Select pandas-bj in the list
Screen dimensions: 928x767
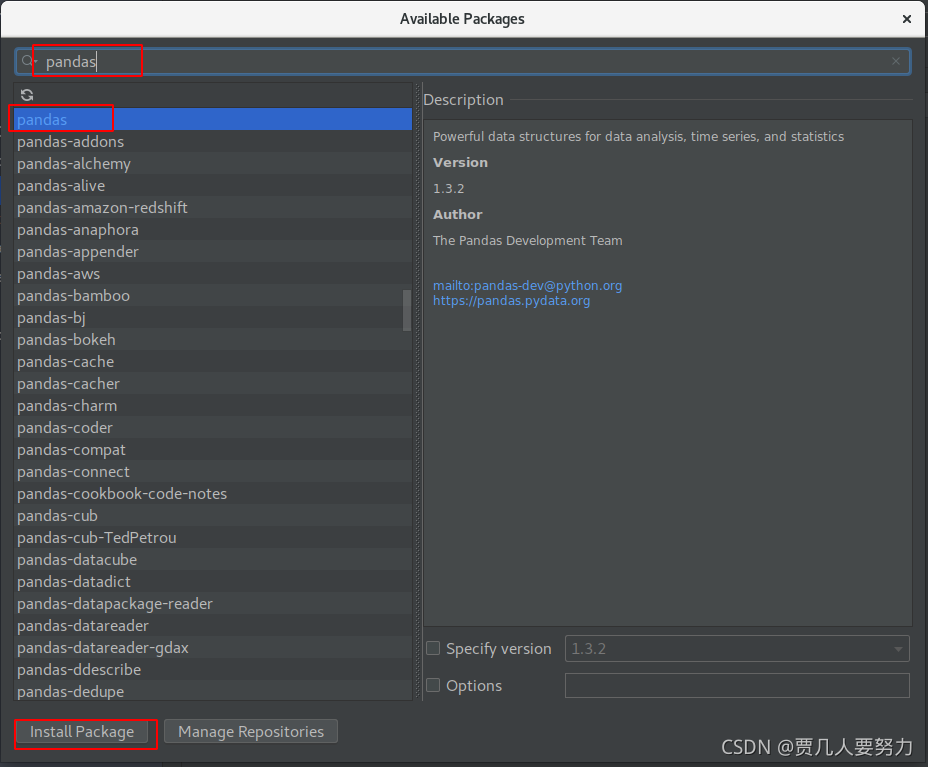(x=213, y=317)
